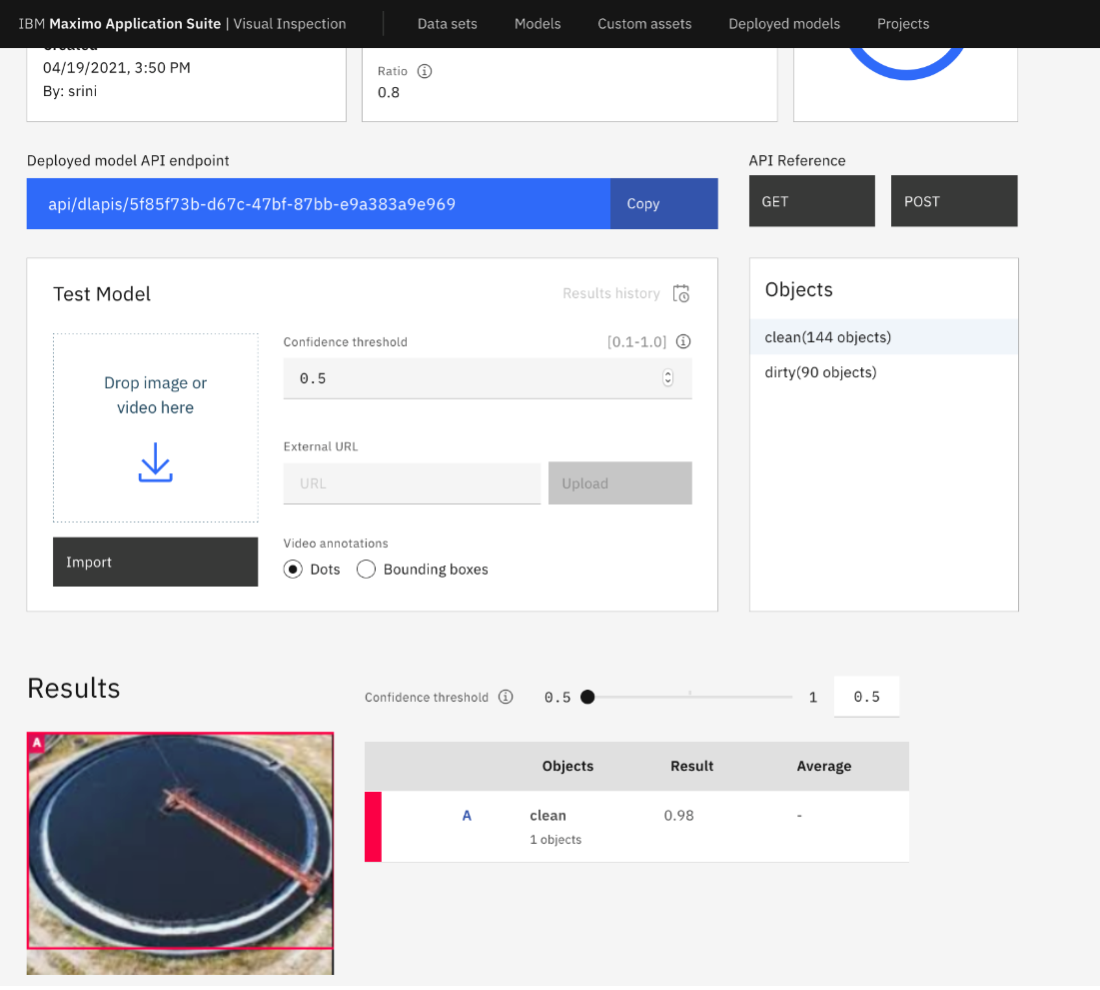This screenshot has width=1100, height=990.
Task: Click info icon next to threshold range
Action: (683, 342)
